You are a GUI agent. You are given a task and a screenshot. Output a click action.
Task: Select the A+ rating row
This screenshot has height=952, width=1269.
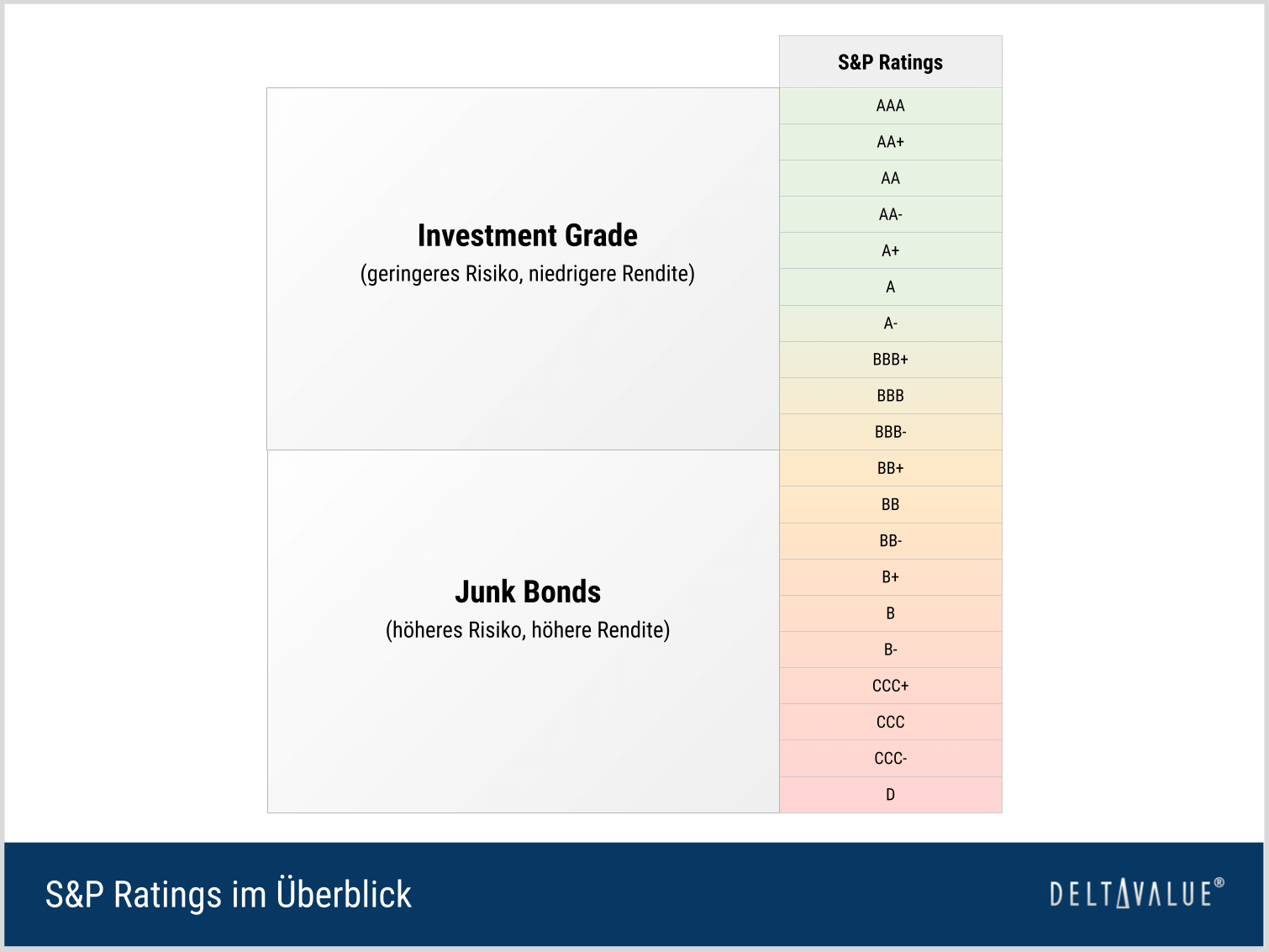891,250
